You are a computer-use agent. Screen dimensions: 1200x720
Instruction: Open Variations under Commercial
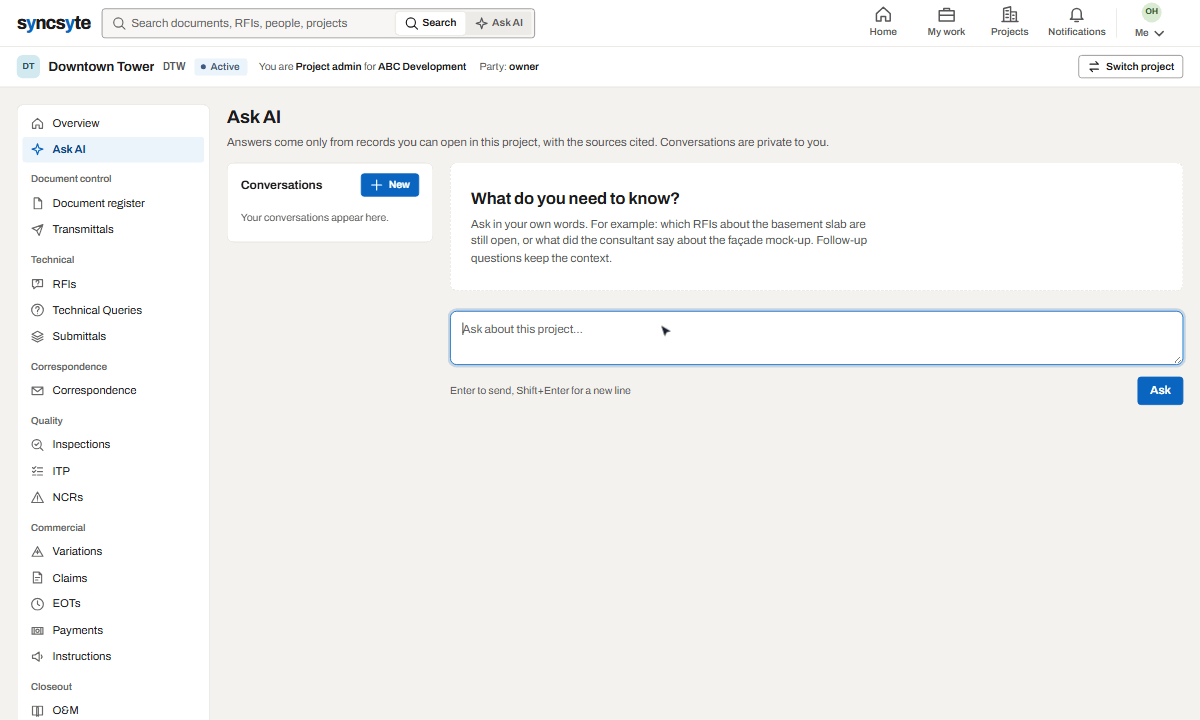[x=113, y=551]
